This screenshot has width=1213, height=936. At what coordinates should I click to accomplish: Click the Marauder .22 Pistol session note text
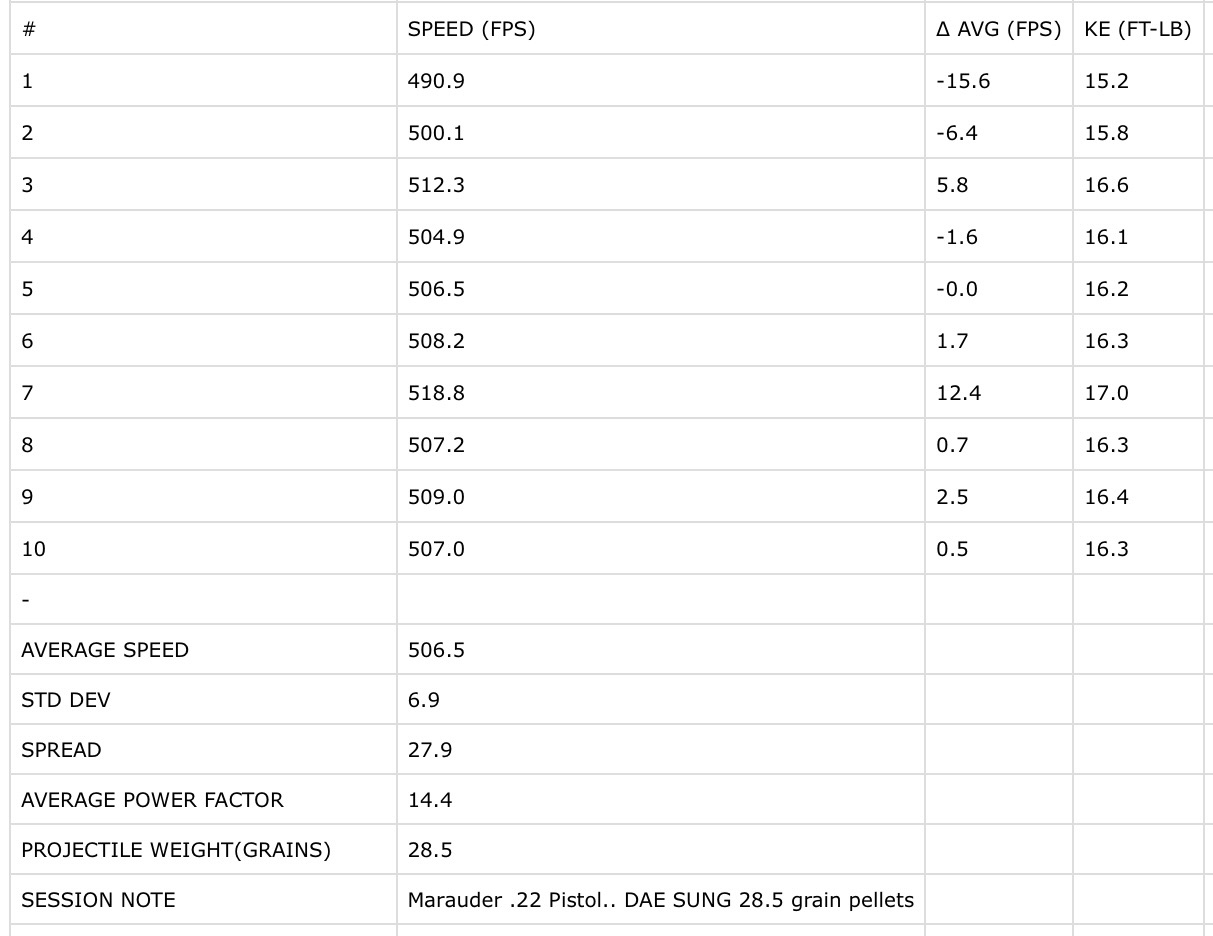coord(661,900)
